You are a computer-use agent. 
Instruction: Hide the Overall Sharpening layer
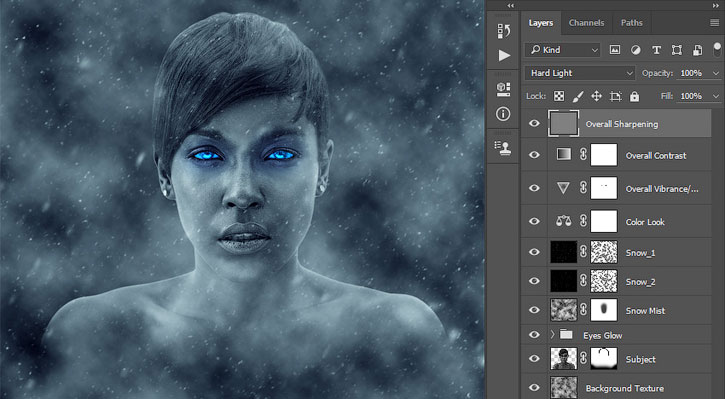534,123
